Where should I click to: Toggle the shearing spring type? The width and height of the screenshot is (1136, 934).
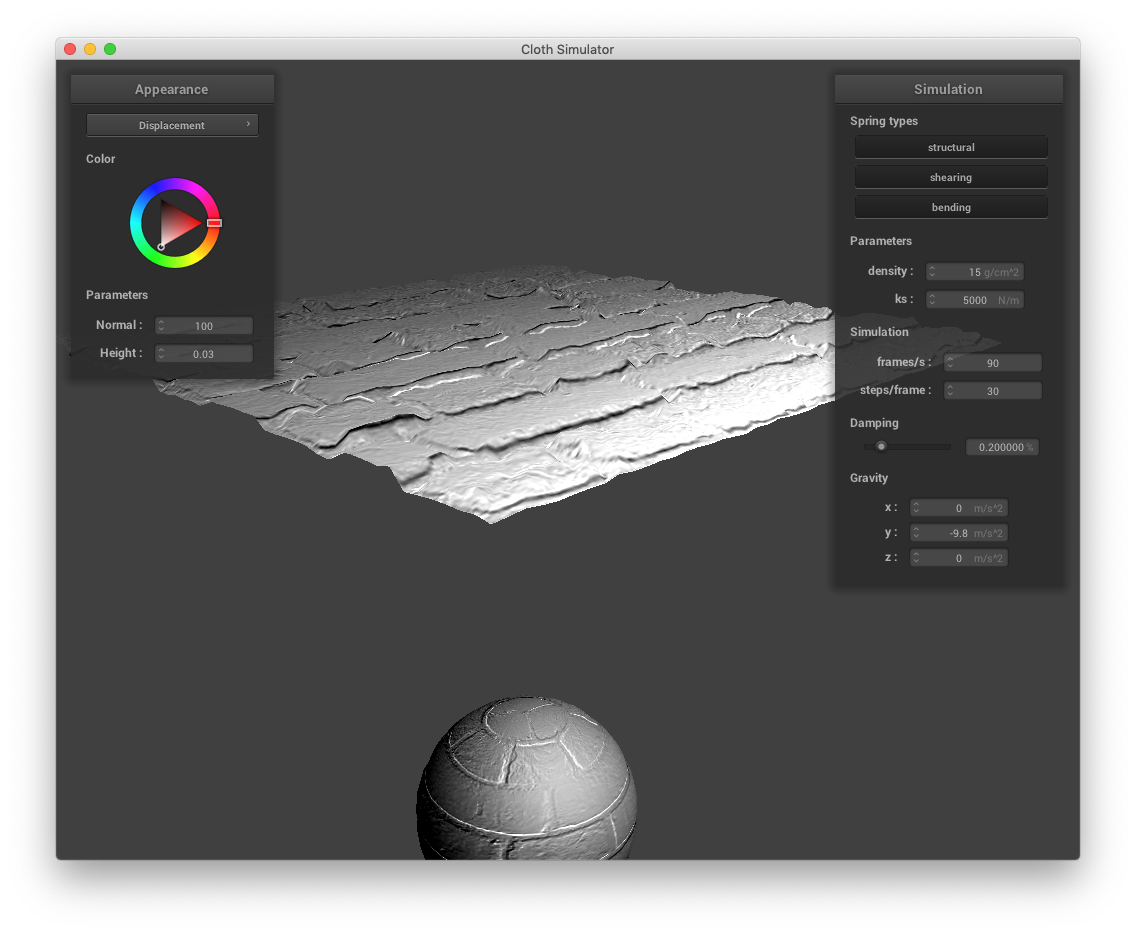pyautogui.click(x=951, y=177)
